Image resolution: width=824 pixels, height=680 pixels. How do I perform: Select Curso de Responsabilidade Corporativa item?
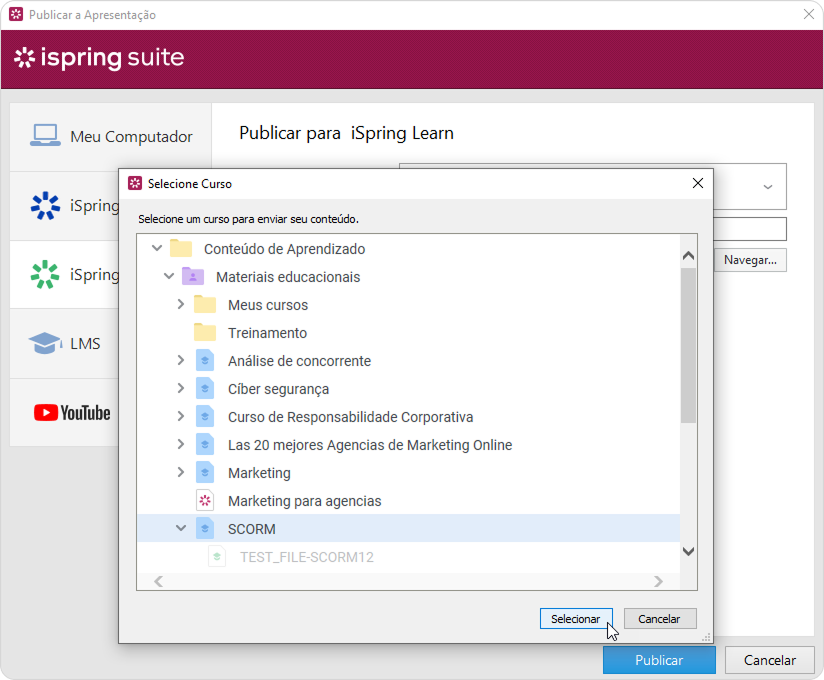[x=350, y=417]
